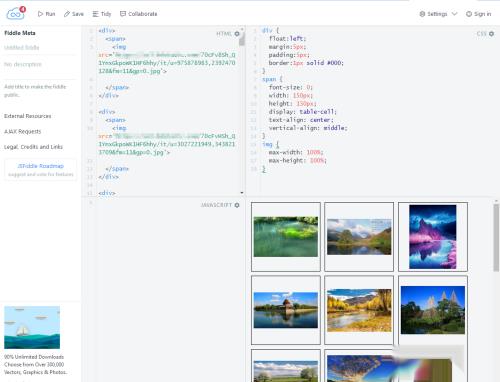Tidy the code with Tidy button
The width and height of the screenshot is (500, 382).
tap(102, 14)
